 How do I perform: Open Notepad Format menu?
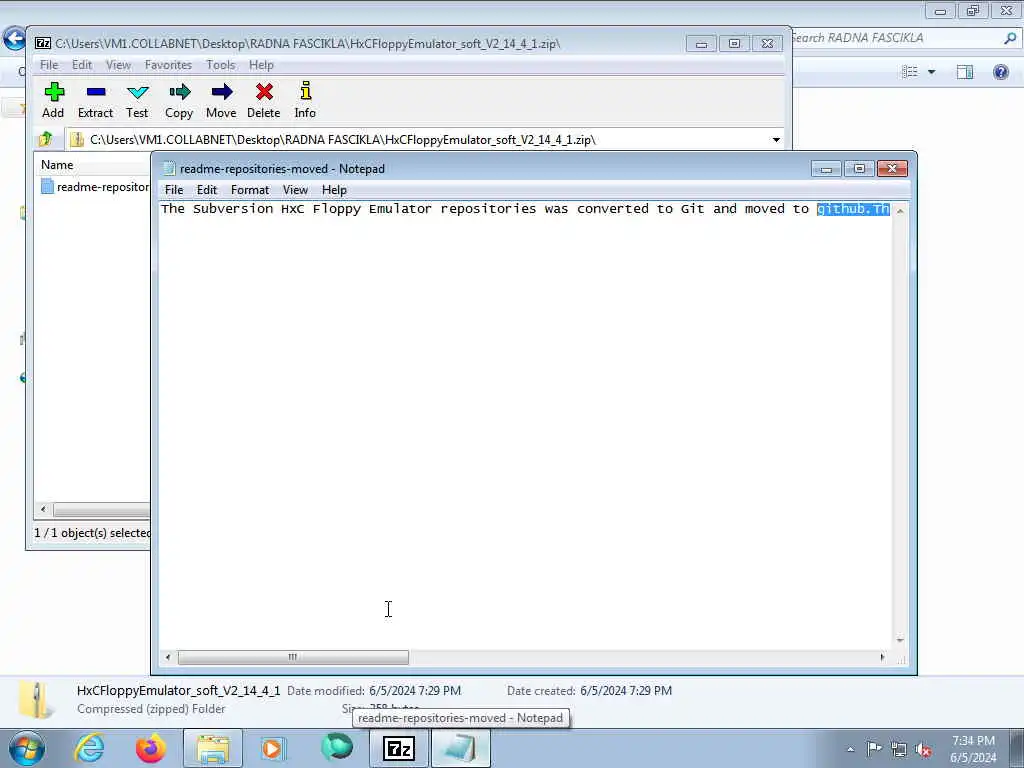[x=250, y=190]
